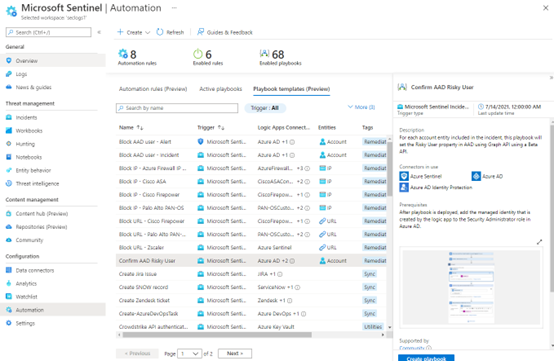Collapse the sidebar navigation pane
554x361 pixels.
99,32
